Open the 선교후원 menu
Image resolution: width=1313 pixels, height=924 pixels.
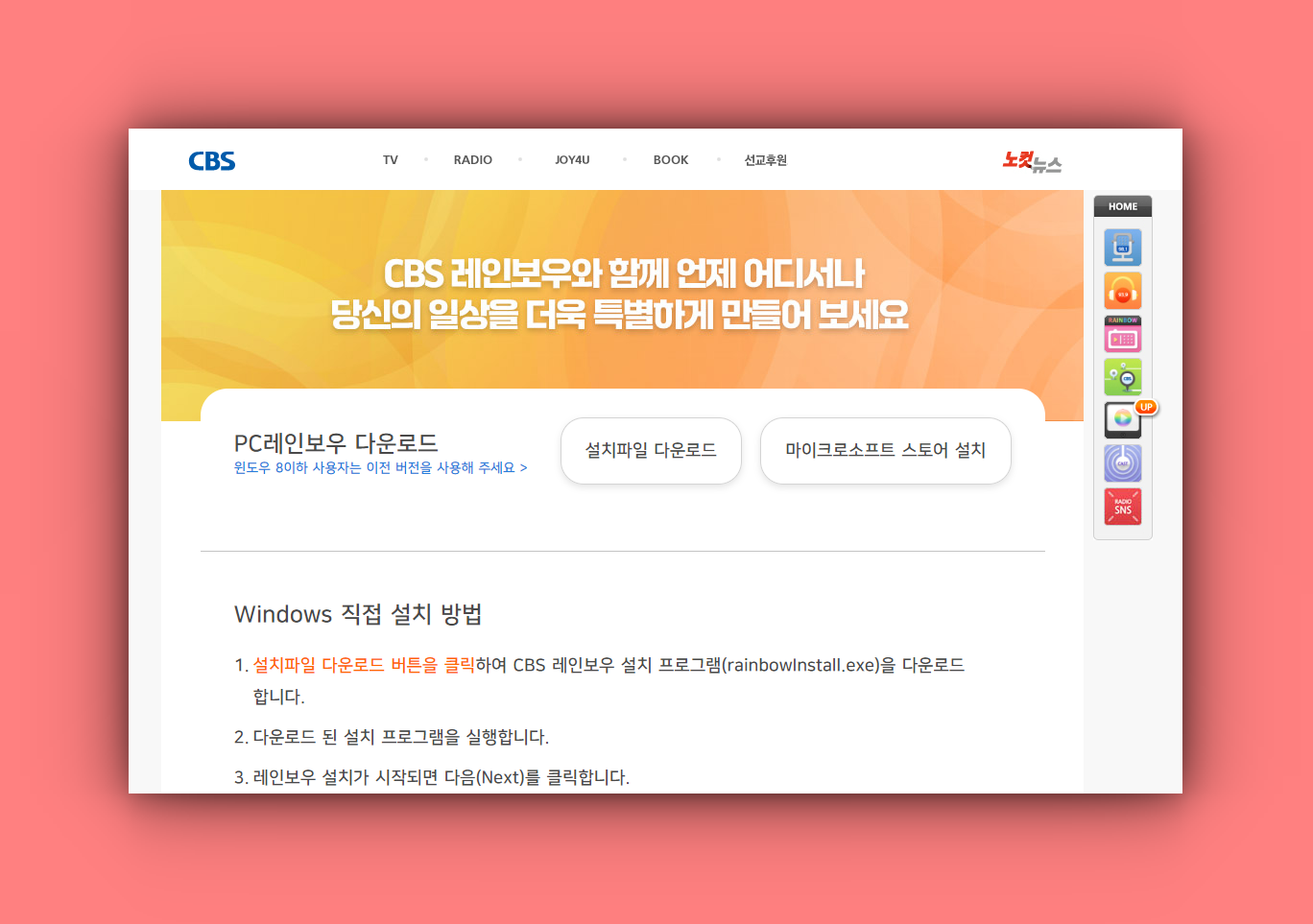(766, 160)
